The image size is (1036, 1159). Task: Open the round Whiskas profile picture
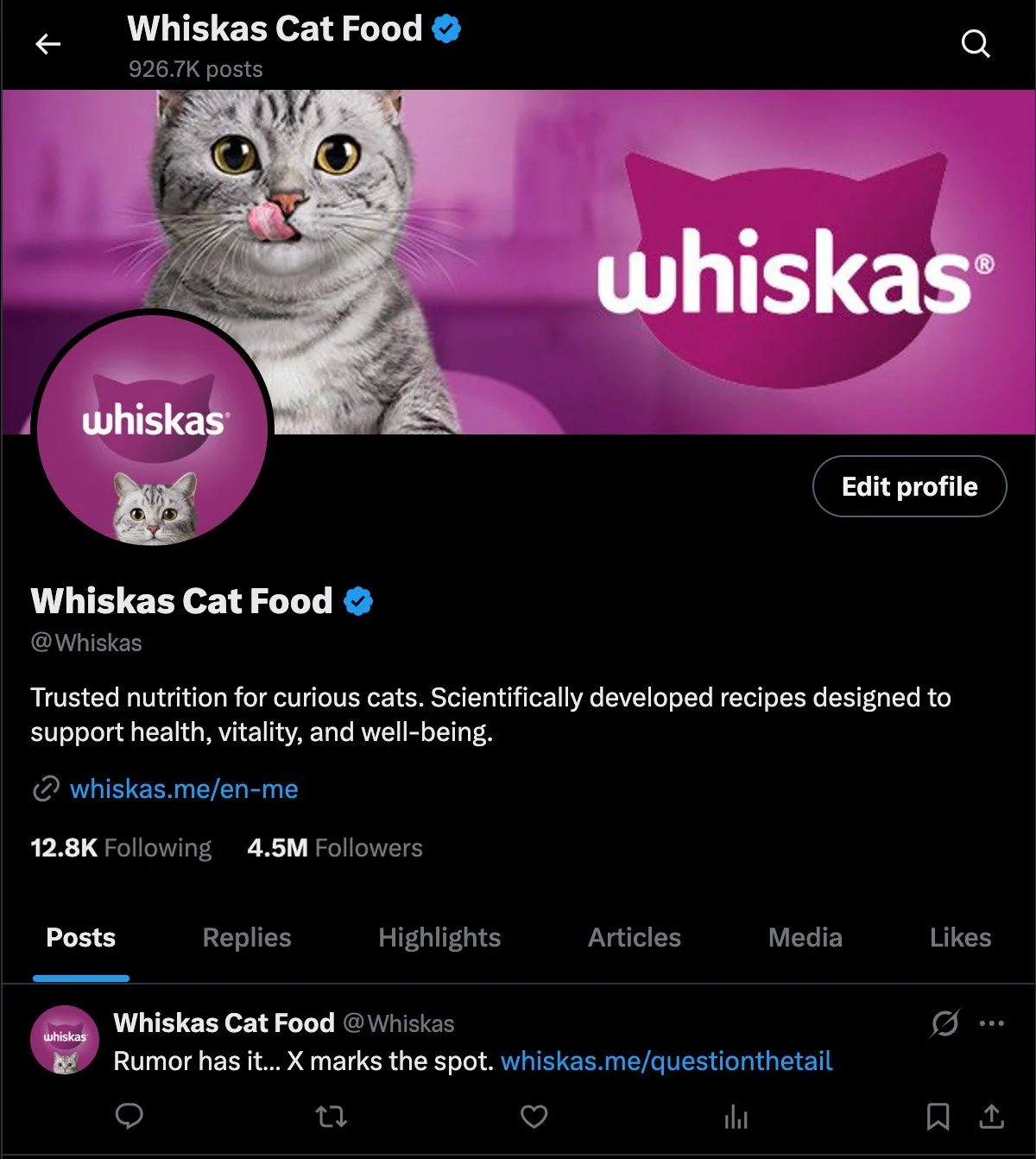pyautogui.click(x=152, y=429)
